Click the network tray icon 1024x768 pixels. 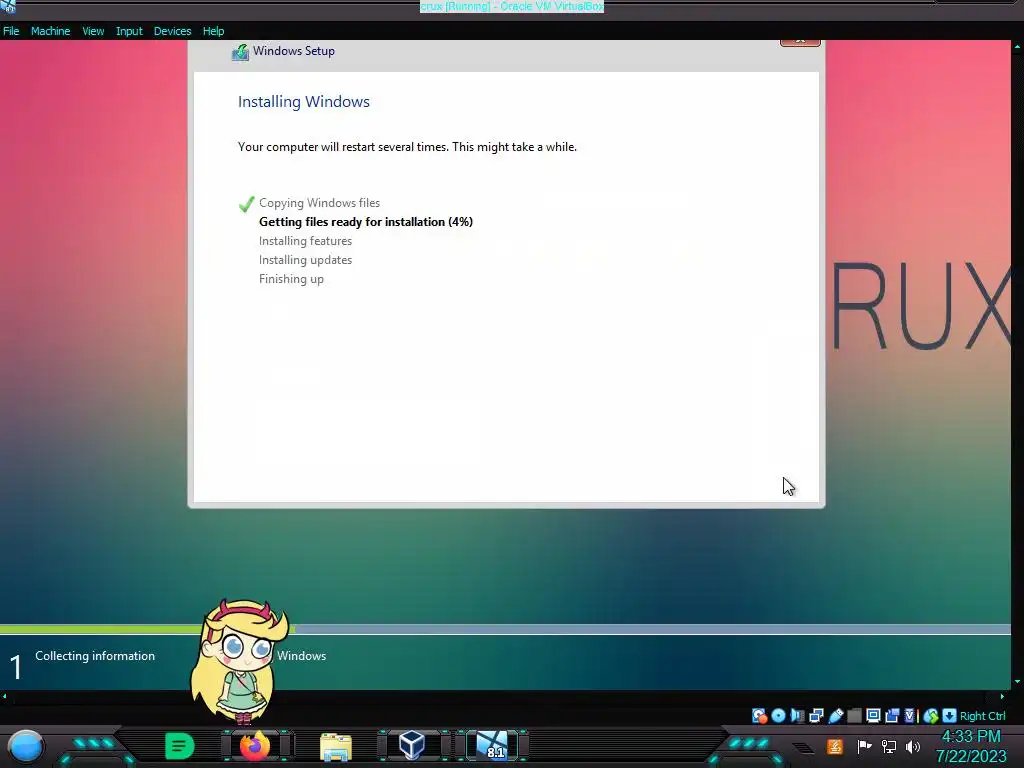pyautogui.click(x=889, y=746)
